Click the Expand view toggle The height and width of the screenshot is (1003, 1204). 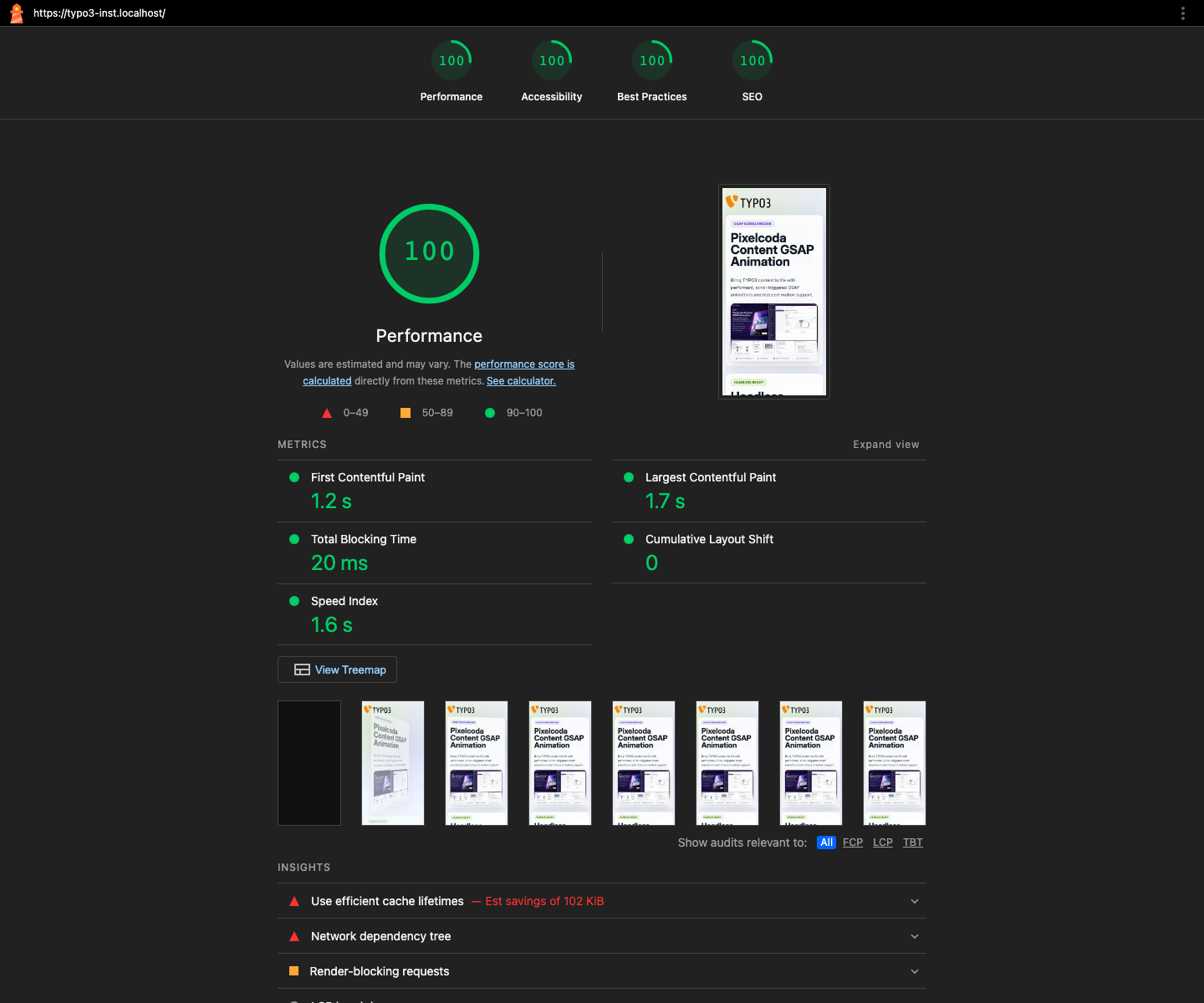[886, 445]
